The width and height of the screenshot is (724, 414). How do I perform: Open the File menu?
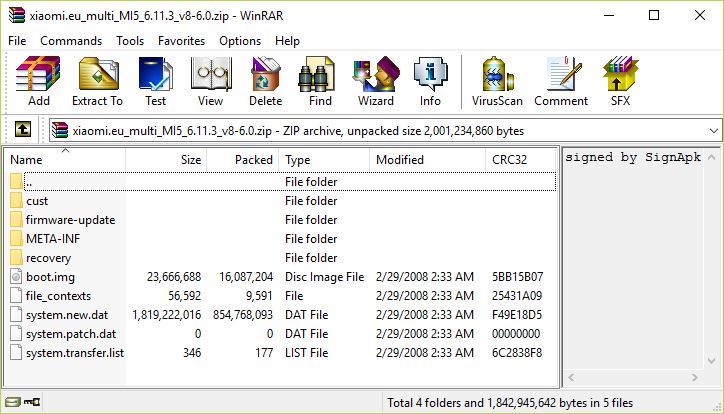tap(17, 41)
